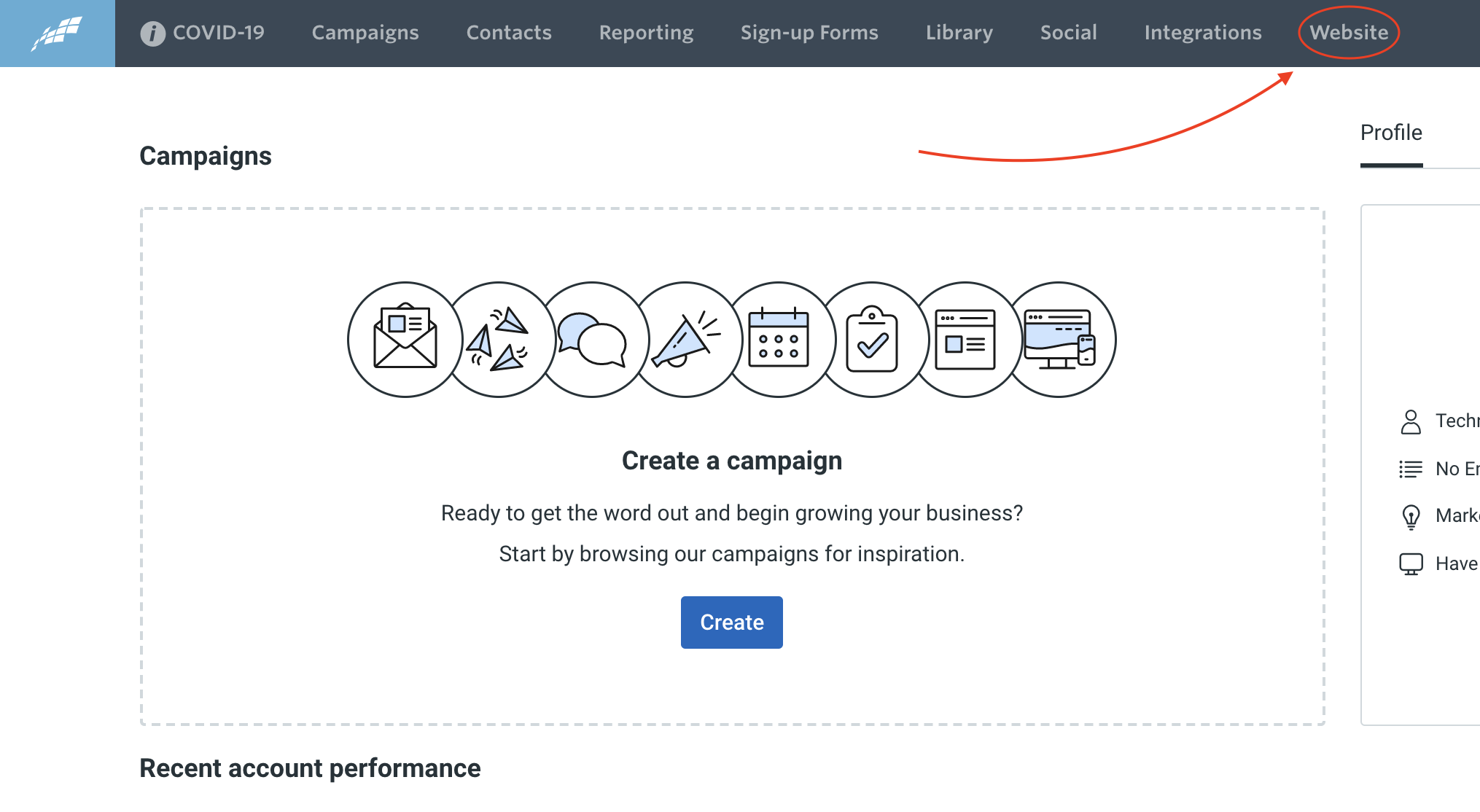This screenshot has height=812, width=1480.
Task: Click the website monitor campaign icon
Action: [x=1059, y=340]
